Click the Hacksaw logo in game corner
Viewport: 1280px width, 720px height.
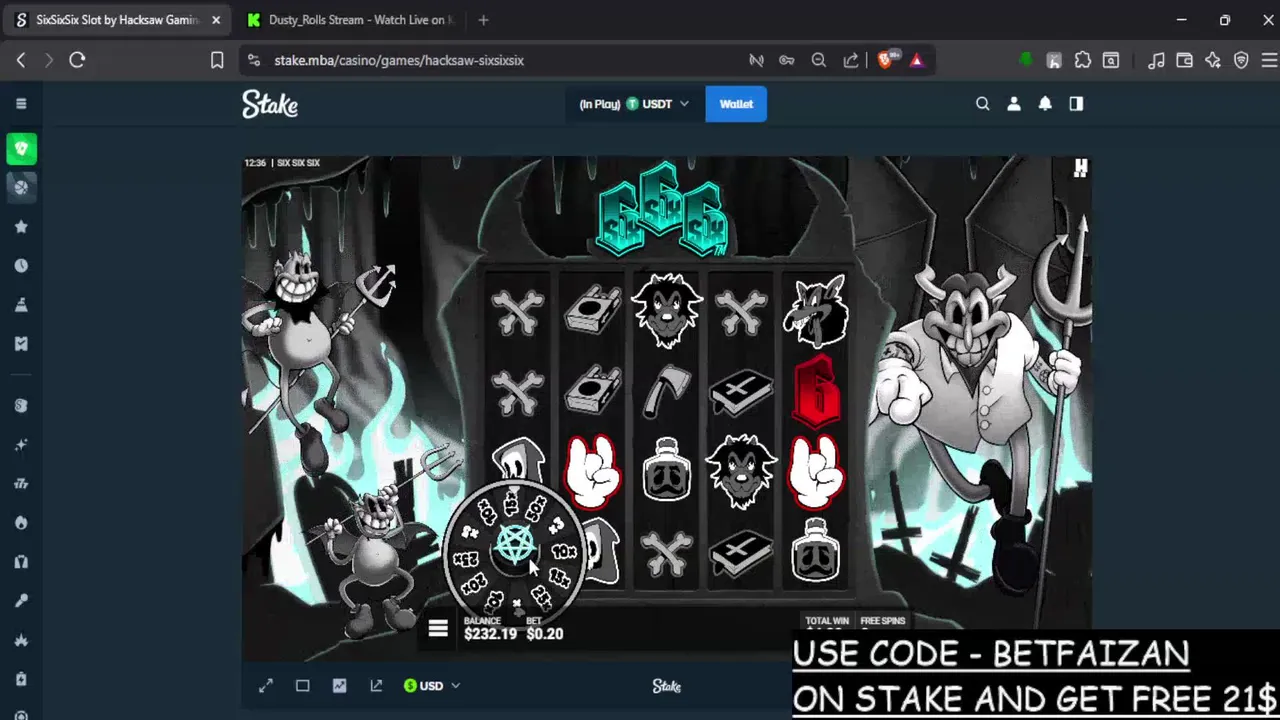tap(1080, 168)
